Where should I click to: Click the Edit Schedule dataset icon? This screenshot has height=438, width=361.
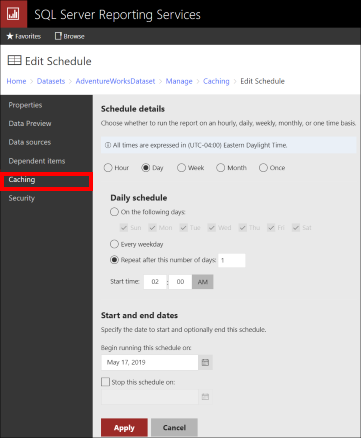pyautogui.click(x=14, y=60)
